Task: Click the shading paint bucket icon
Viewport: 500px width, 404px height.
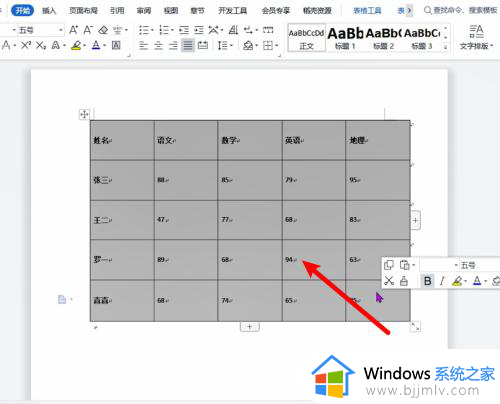Action: (248, 45)
